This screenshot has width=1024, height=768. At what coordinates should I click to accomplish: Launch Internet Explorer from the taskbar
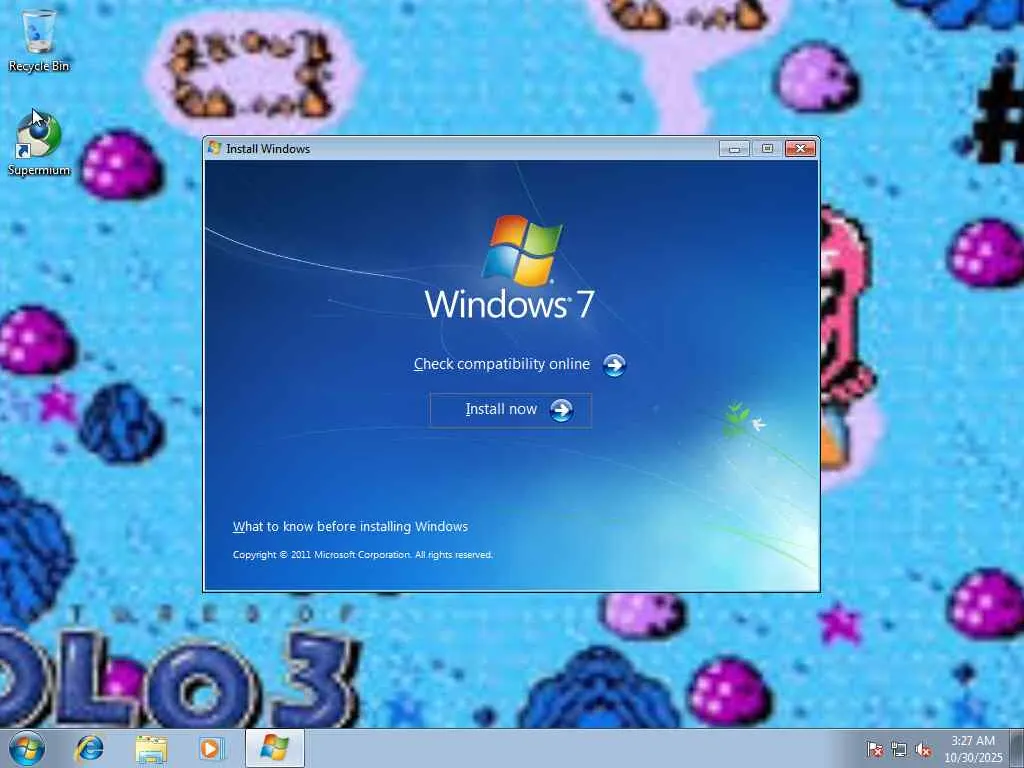(x=89, y=748)
